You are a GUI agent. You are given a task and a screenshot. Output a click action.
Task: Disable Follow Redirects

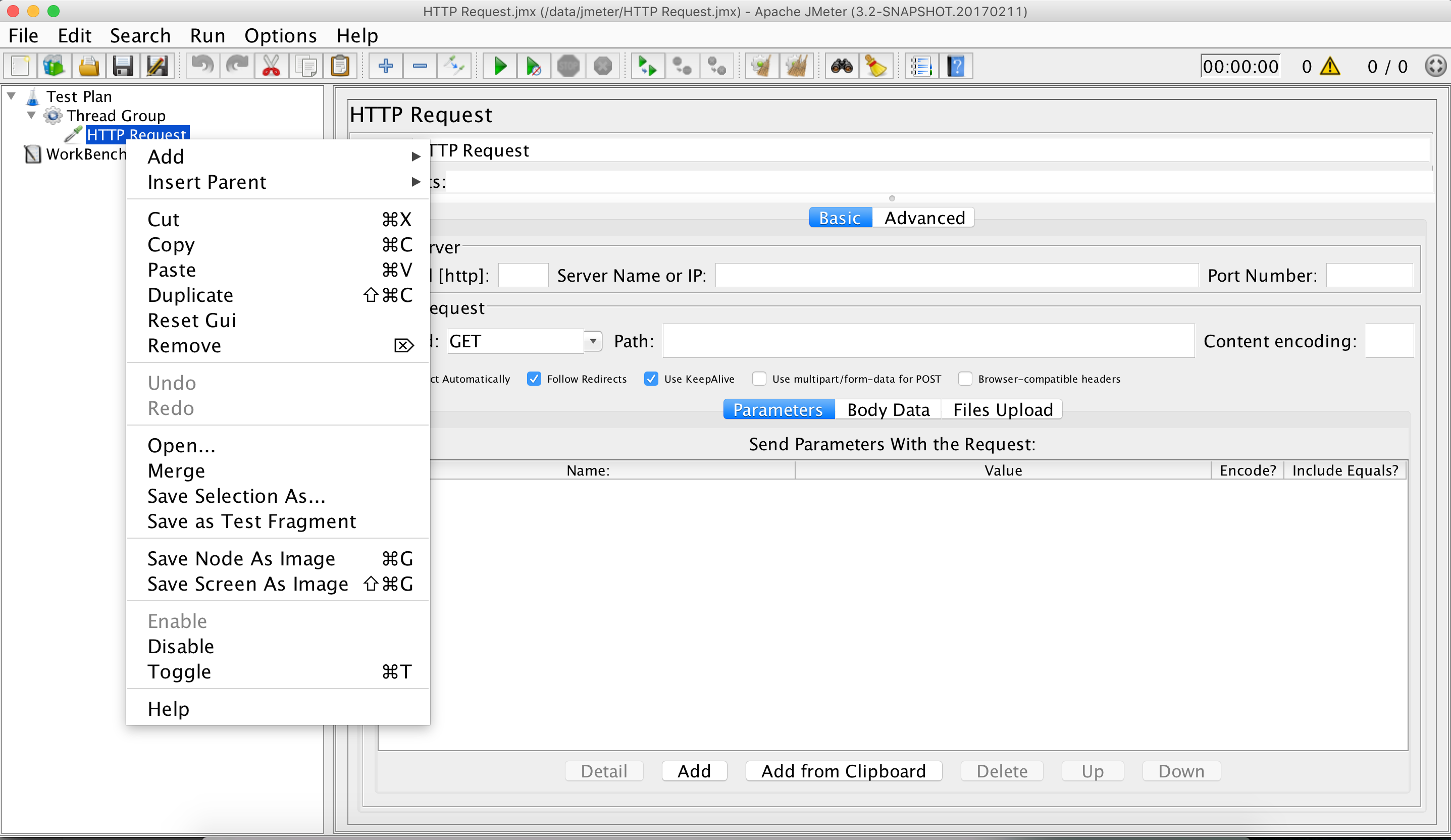(534, 378)
